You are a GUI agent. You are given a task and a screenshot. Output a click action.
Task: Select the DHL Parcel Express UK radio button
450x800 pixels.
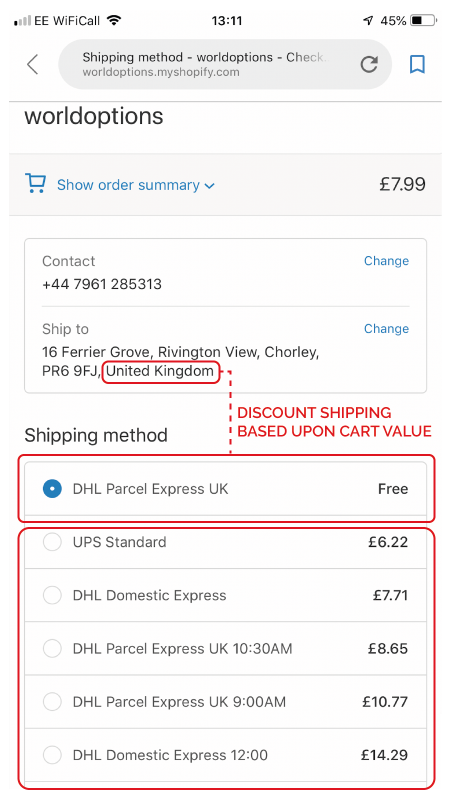[x=52, y=489]
